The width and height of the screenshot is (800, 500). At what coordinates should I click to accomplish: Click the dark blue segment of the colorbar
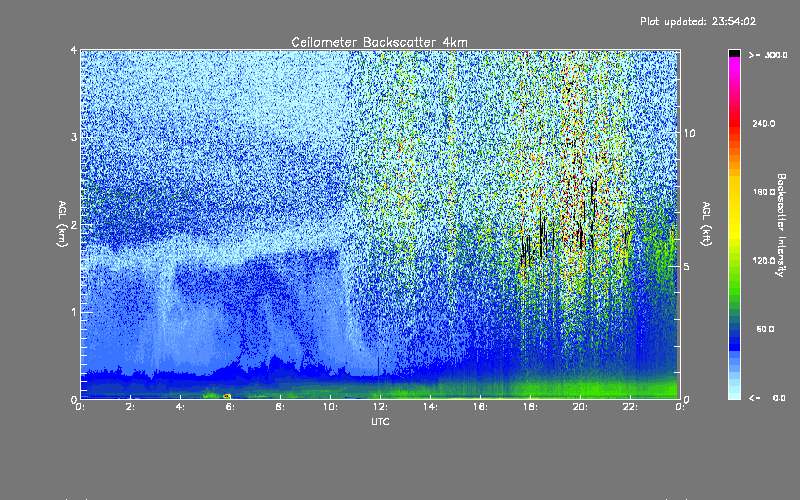734,339
